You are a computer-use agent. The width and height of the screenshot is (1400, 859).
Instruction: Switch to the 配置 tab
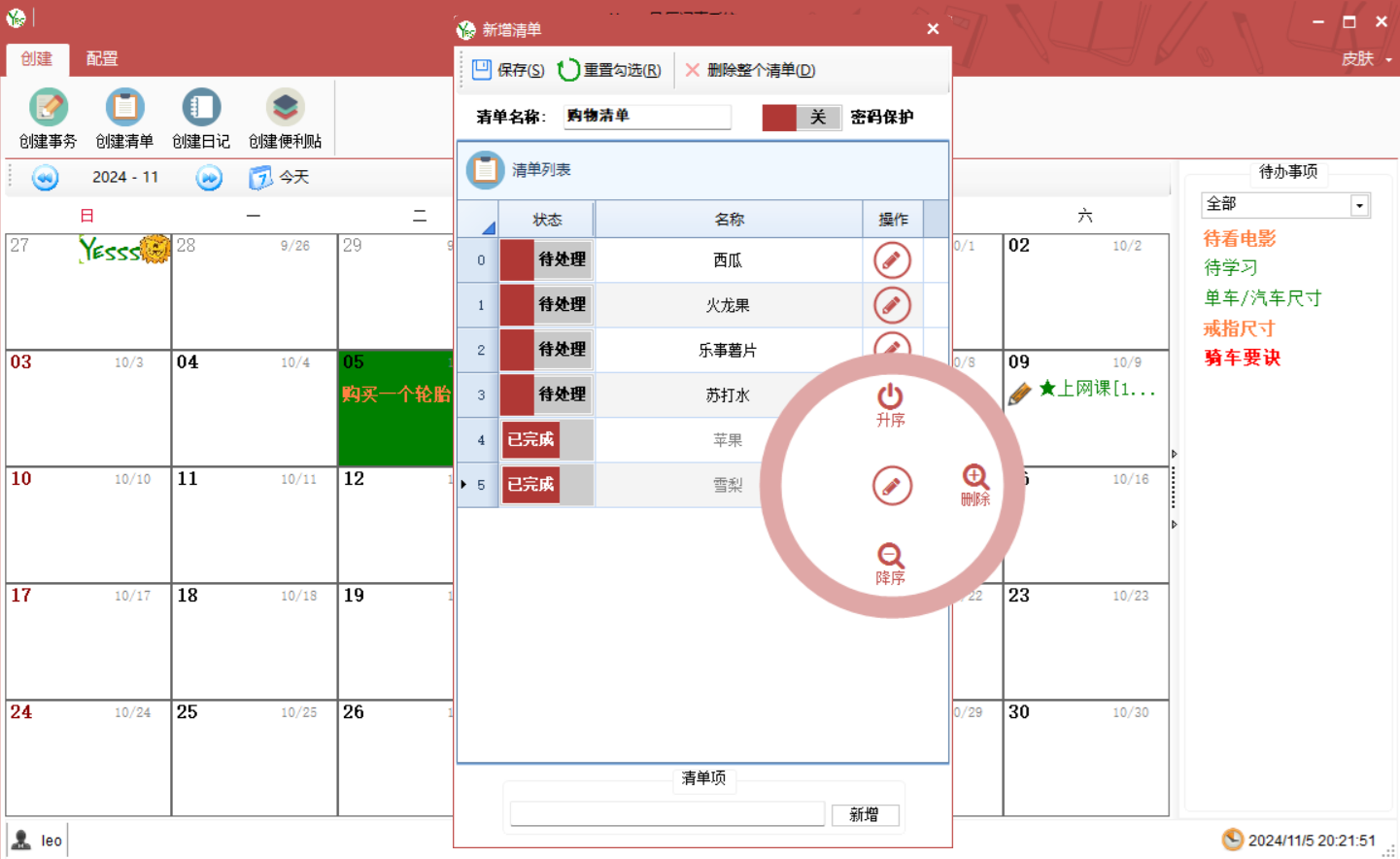coord(102,59)
